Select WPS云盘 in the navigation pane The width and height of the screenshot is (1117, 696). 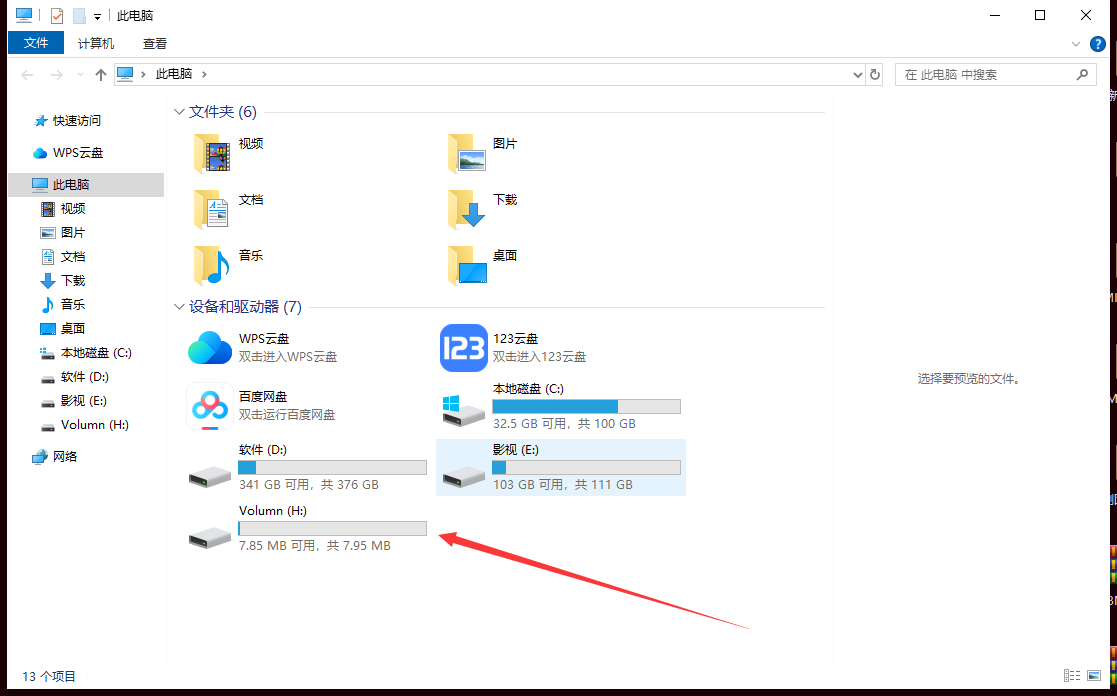coord(78,153)
